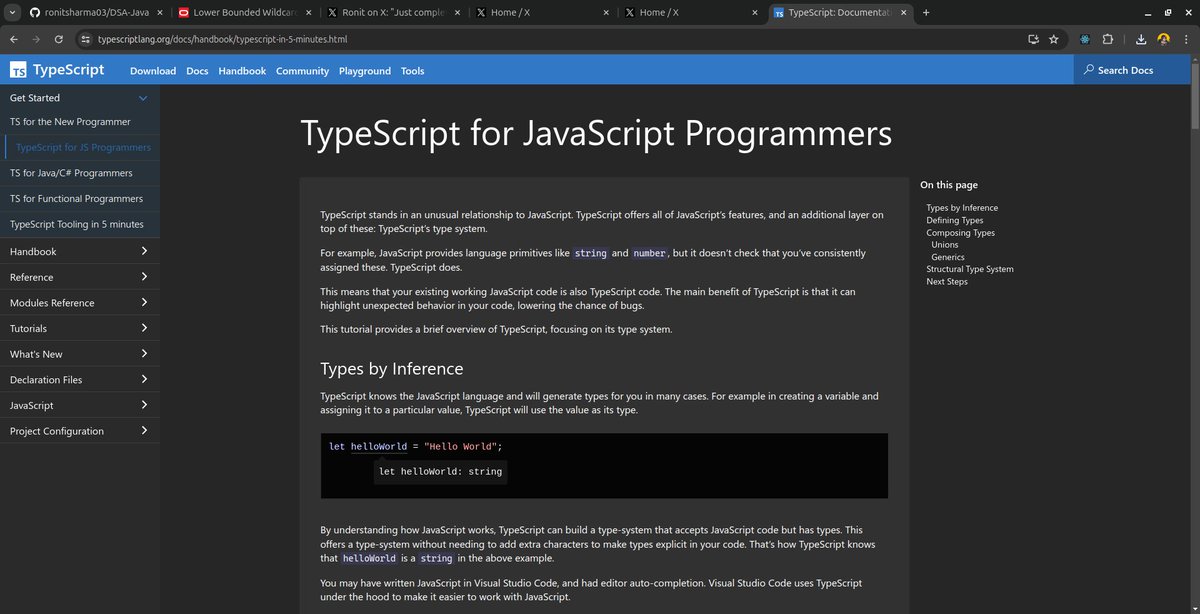
Task: Jump to Composing Types section
Action: click(x=960, y=233)
